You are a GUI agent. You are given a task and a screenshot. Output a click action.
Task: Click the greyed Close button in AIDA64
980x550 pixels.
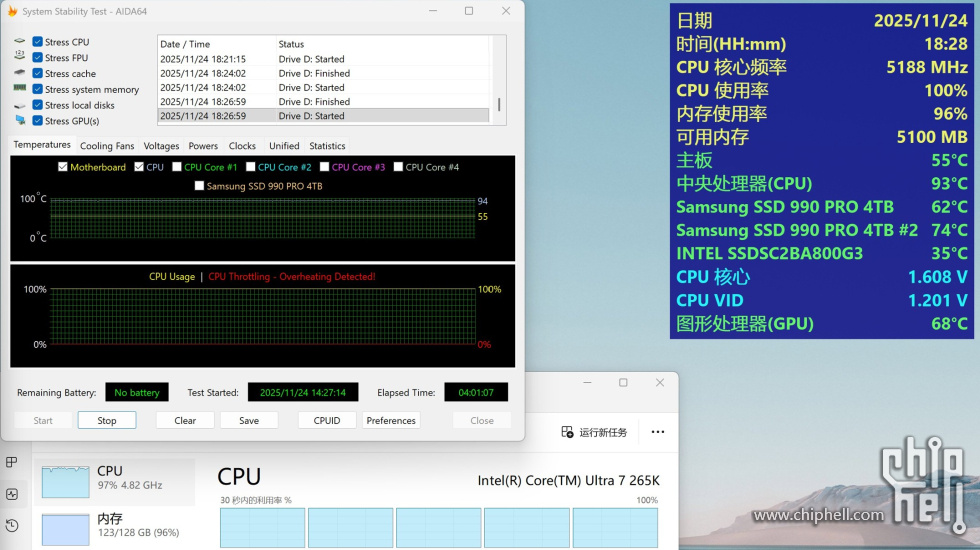[482, 421]
